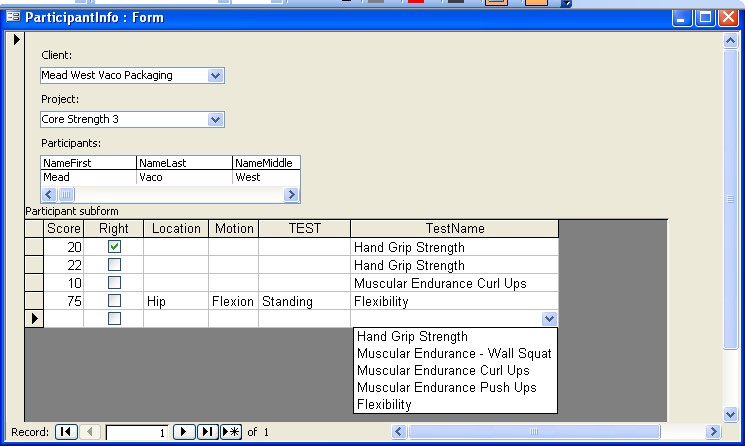Click the Motion column header
This screenshot has height=446, width=745.
click(x=234, y=228)
